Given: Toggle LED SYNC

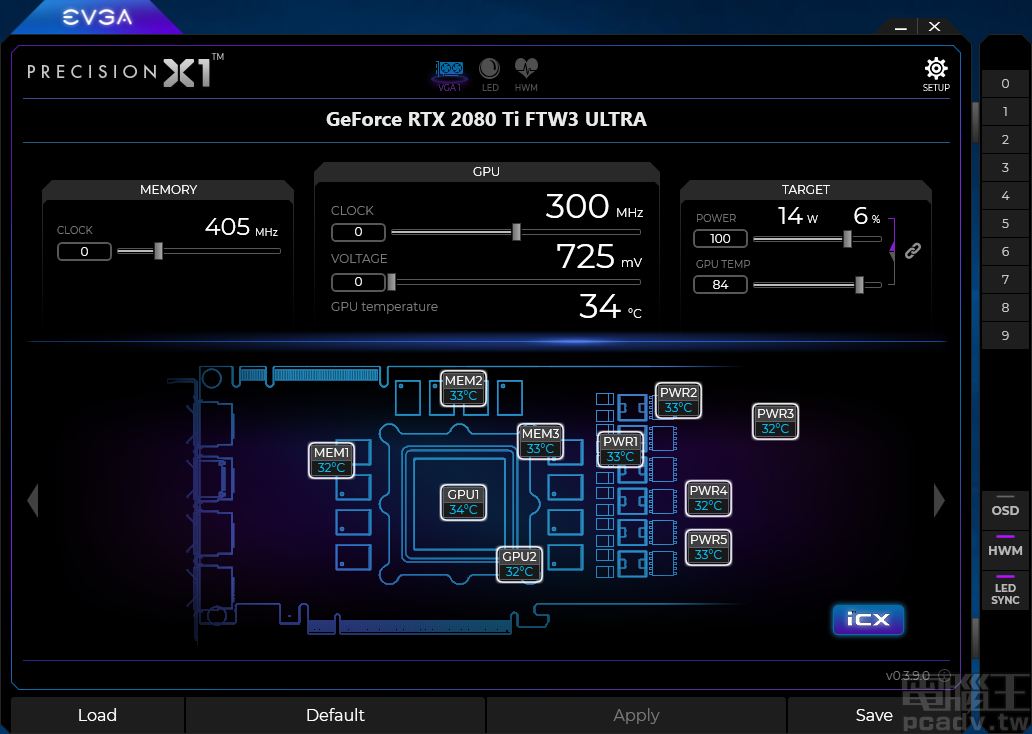Looking at the screenshot, I should (1005, 591).
